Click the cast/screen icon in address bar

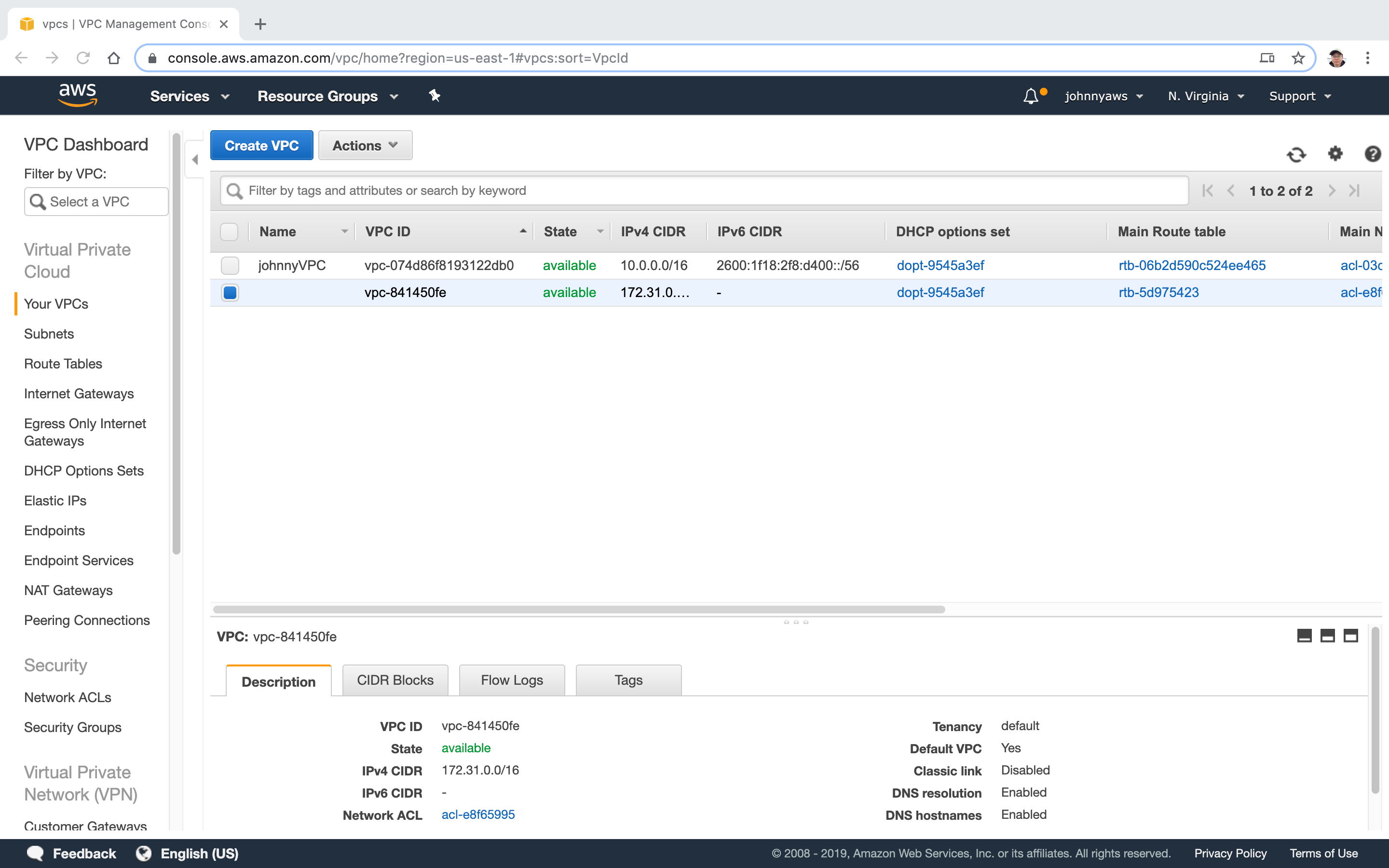tap(1267, 58)
